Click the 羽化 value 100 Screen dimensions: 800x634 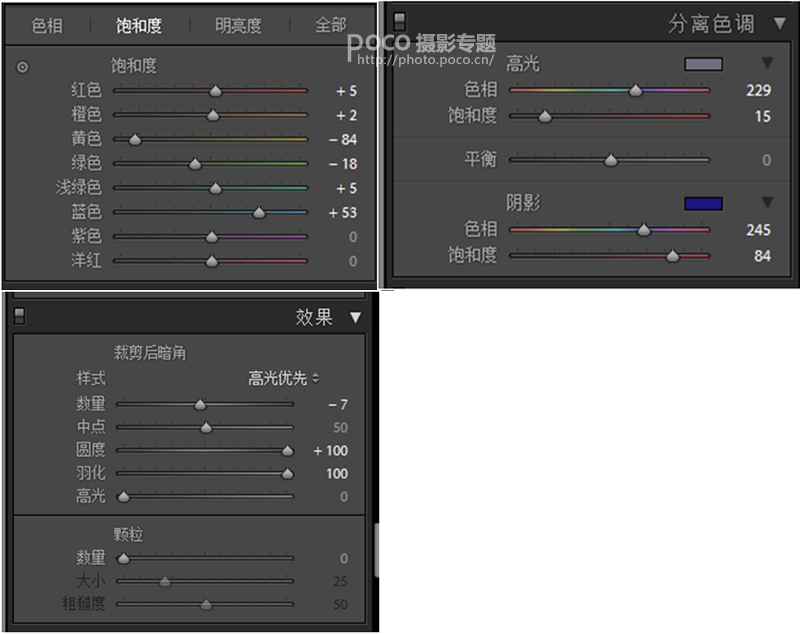[x=337, y=474]
